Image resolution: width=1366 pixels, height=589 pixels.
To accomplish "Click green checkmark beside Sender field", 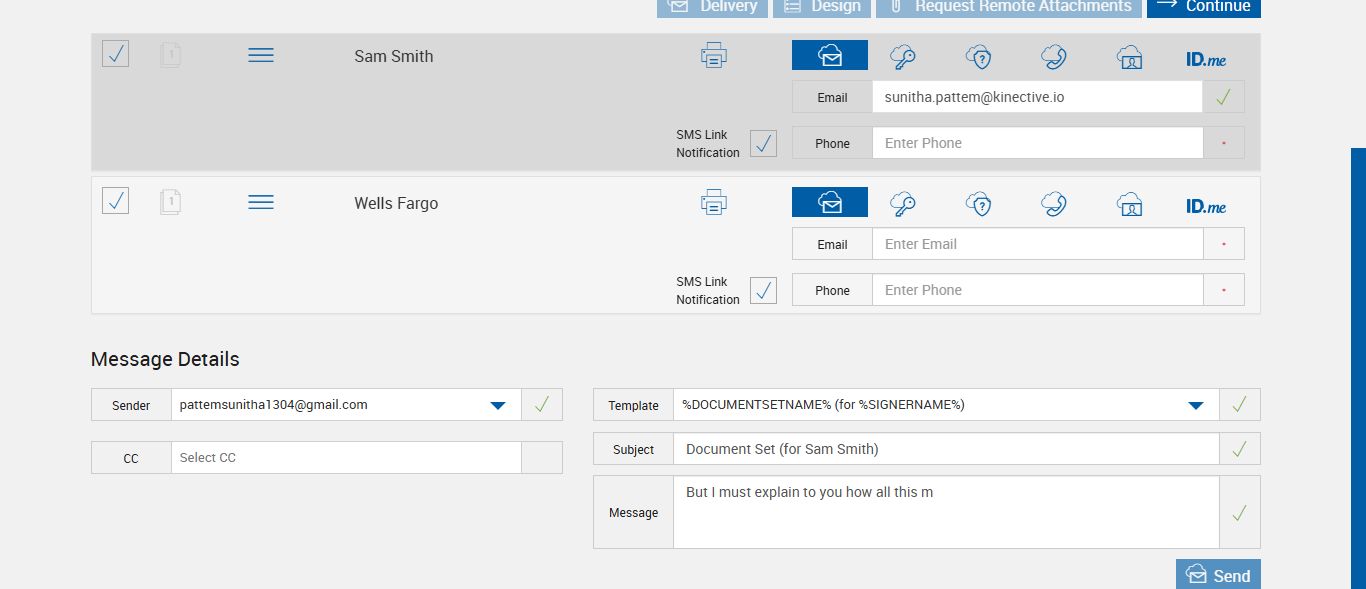I will point(542,405).
